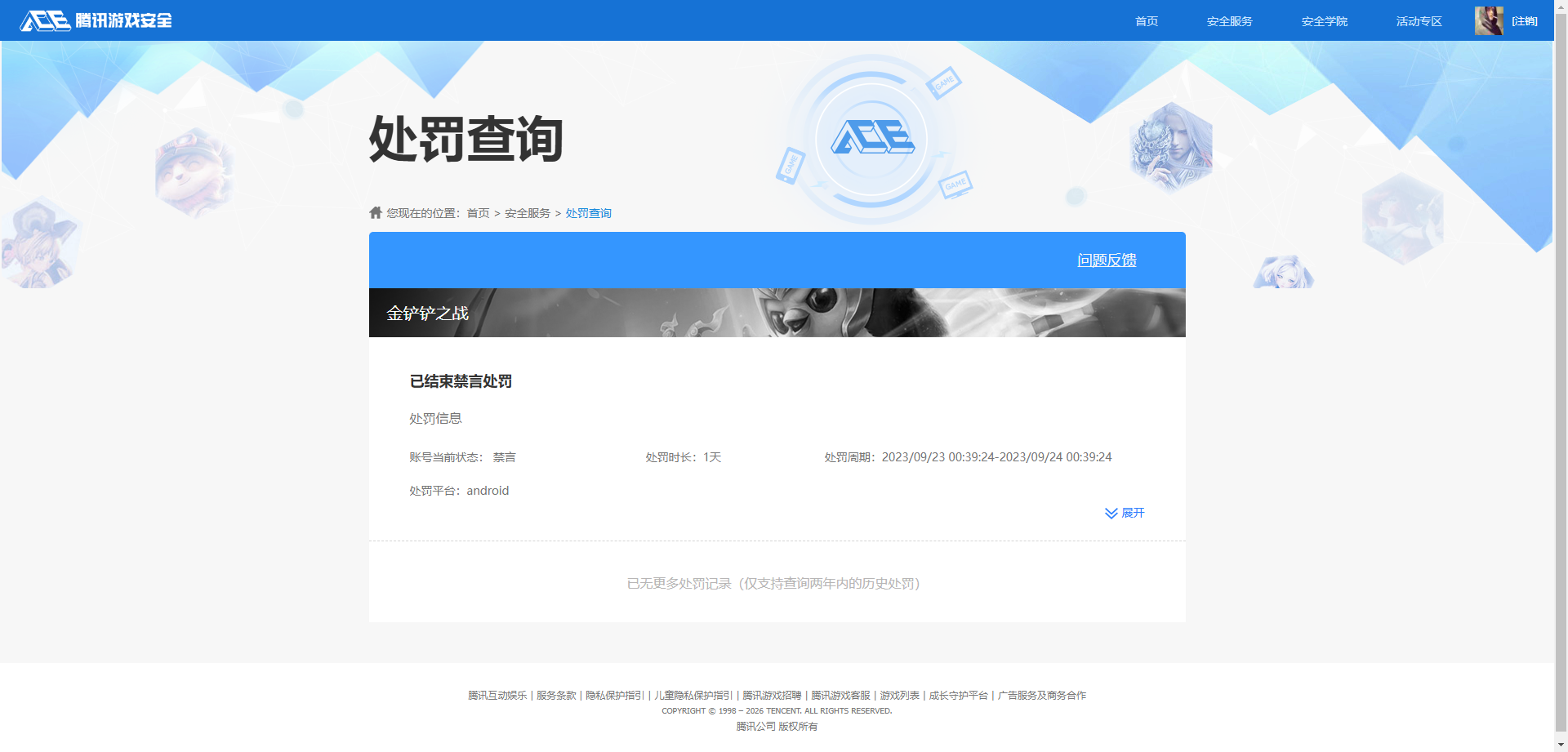Open 服务条款 in the footer
The height and width of the screenshot is (752, 1568).
click(x=555, y=695)
